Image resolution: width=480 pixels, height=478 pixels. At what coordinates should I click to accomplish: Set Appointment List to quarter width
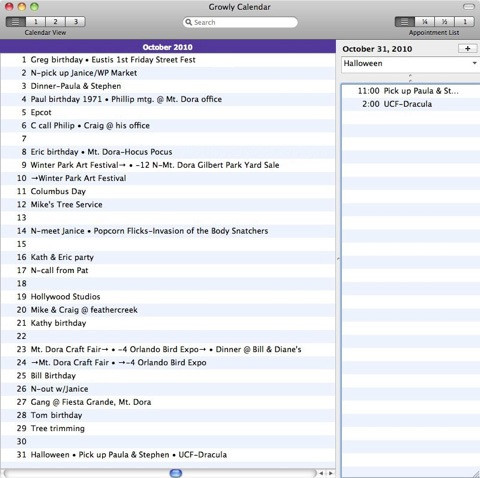425,22
